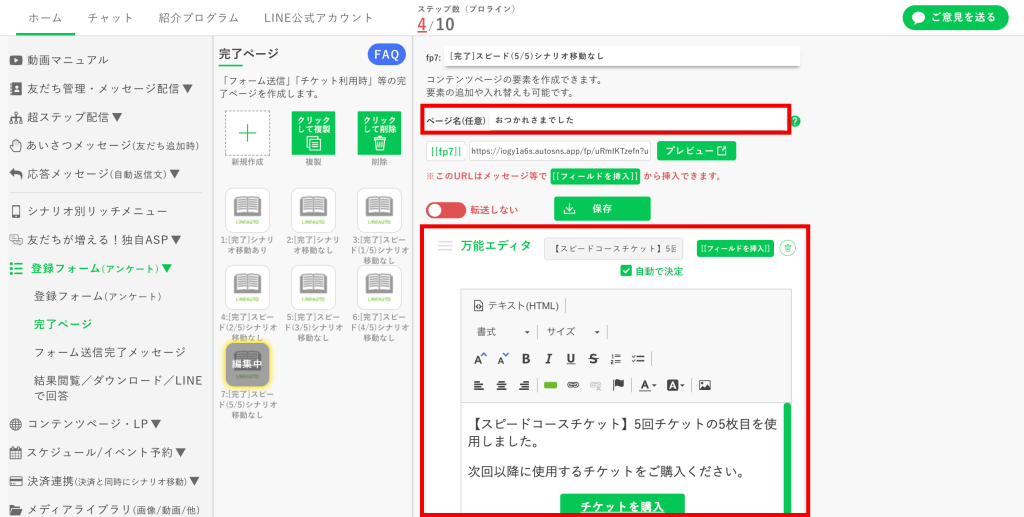This screenshot has height=517, width=1024.
Task: Click the remove link icon
Action: [x=595, y=385]
